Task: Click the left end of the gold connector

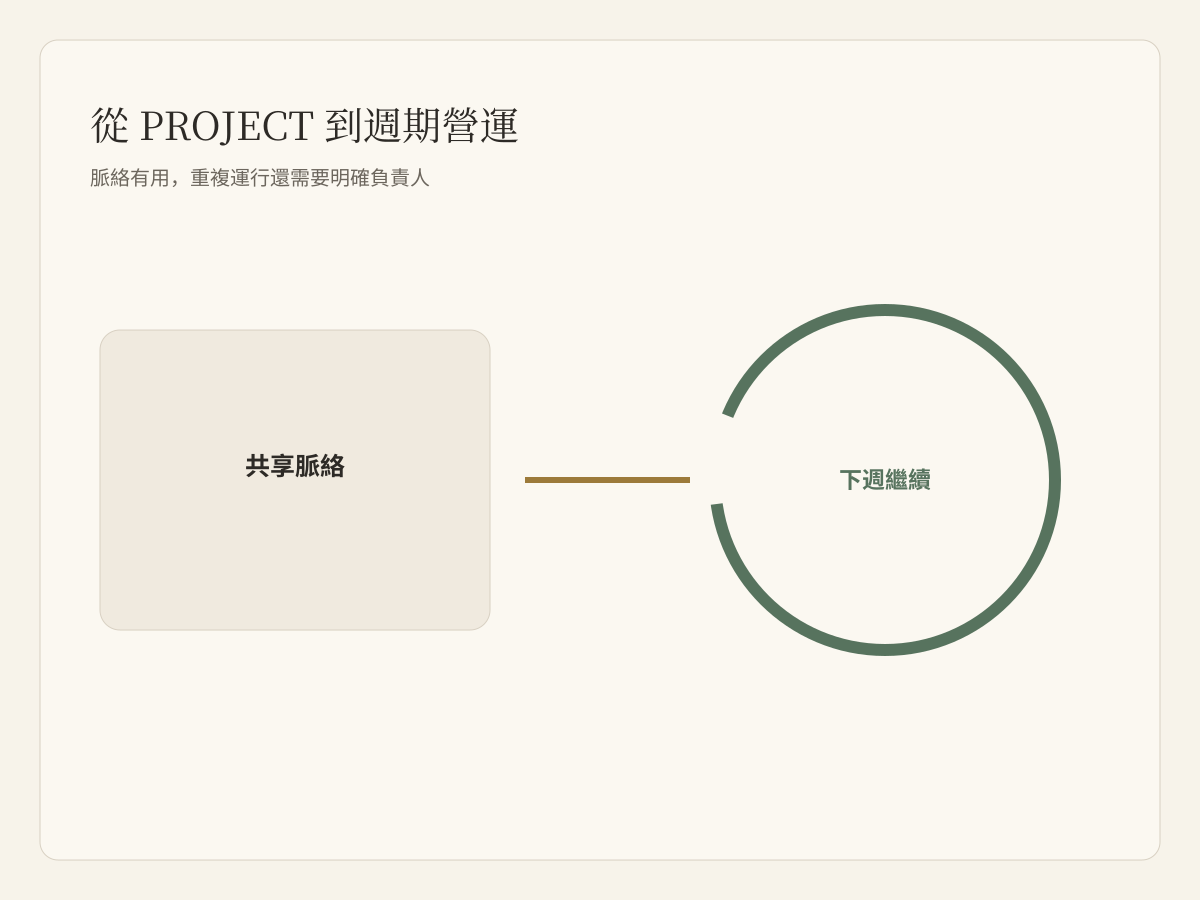Action: 528,480
